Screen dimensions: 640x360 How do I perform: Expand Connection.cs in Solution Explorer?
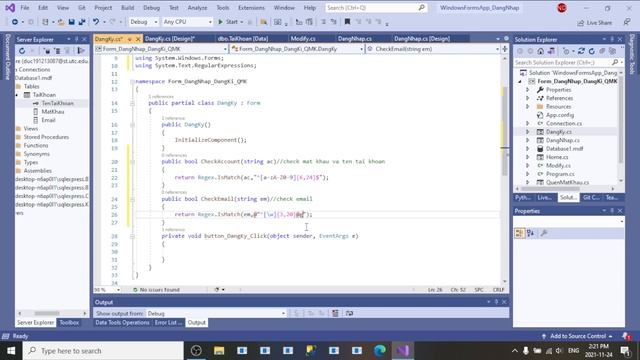[x=527, y=123]
